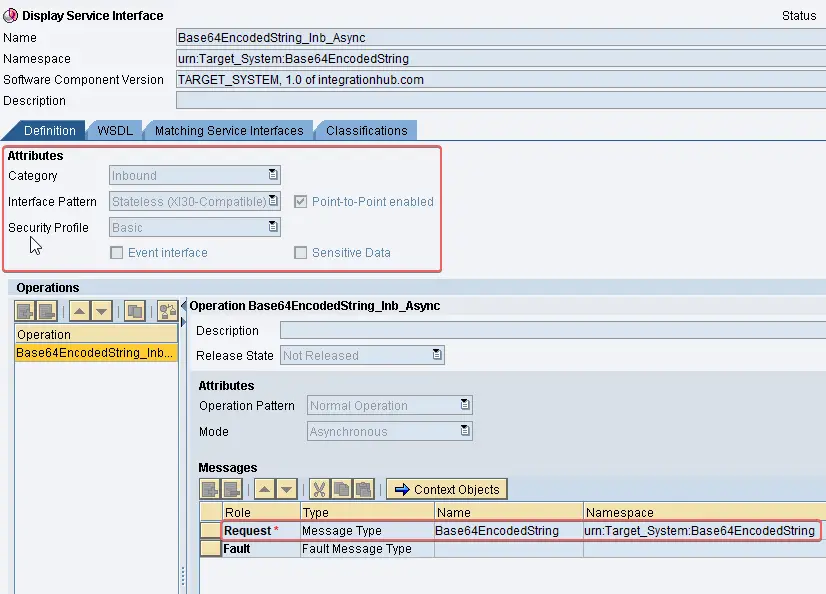Click the Name column header in Messages table

[509, 512]
